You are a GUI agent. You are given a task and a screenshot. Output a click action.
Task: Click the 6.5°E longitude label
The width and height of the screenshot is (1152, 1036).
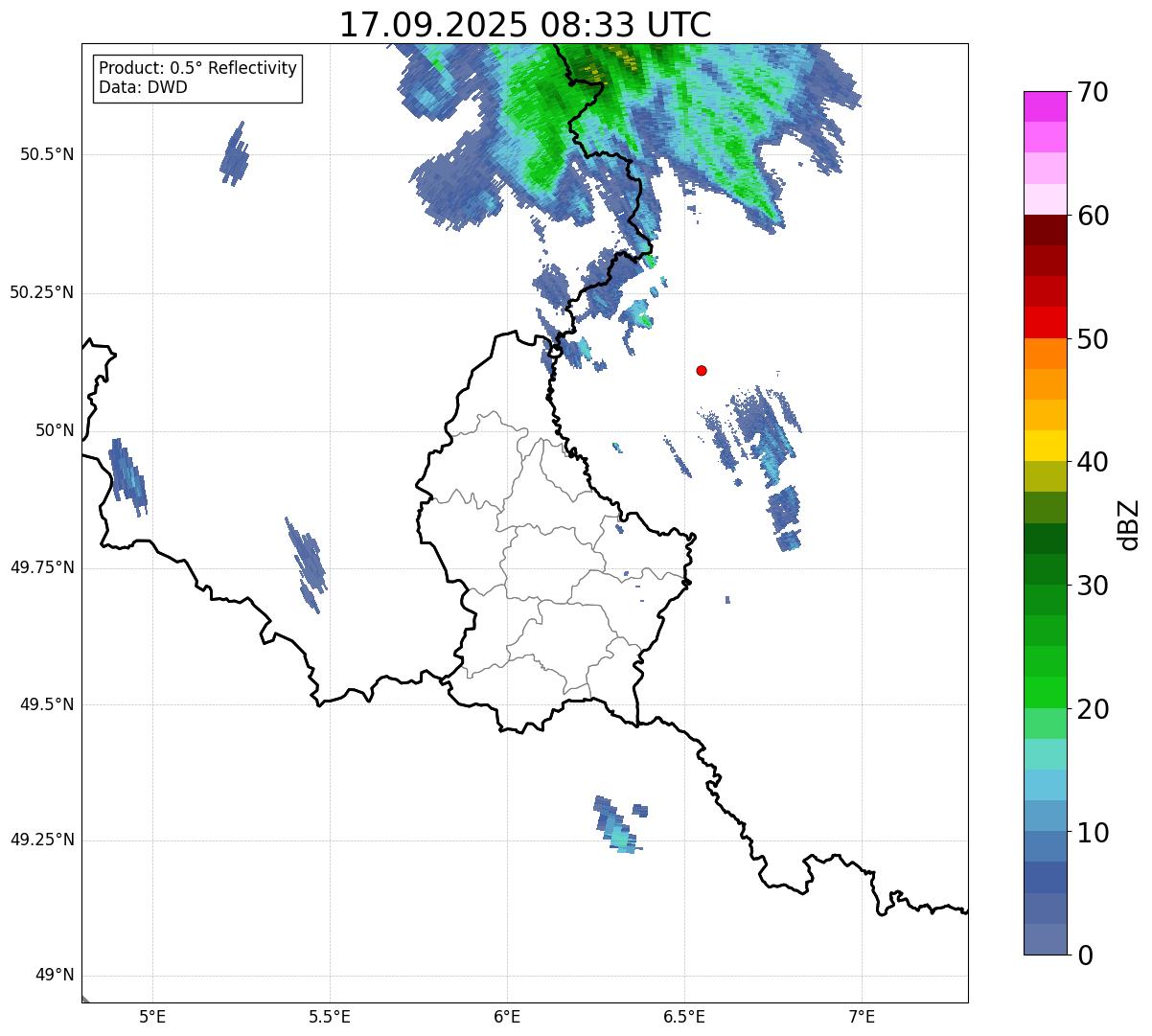(684, 1017)
